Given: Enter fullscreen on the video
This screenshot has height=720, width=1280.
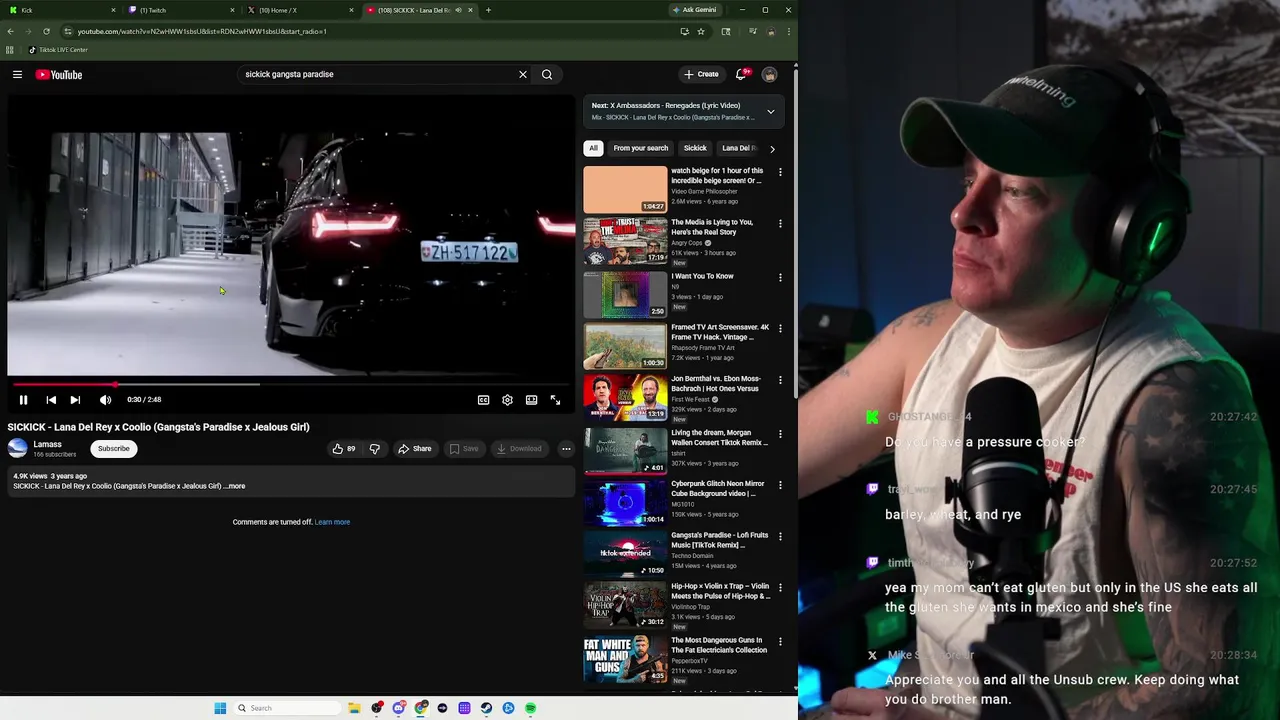Looking at the screenshot, I should coord(555,400).
